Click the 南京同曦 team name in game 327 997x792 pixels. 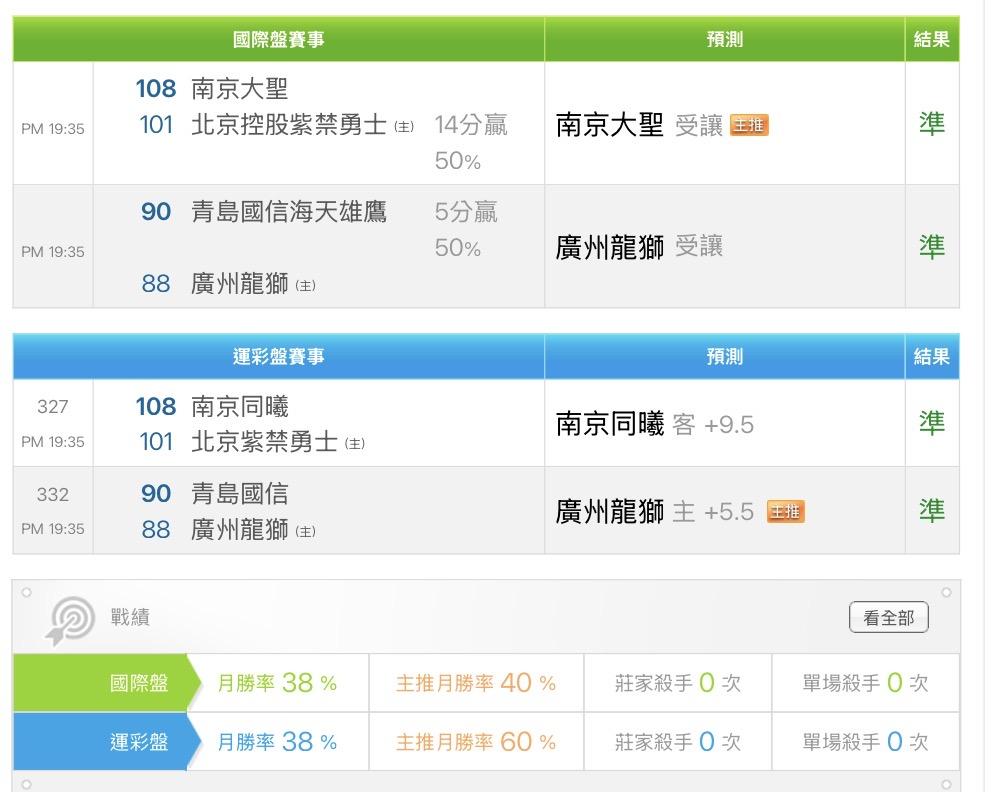239,407
